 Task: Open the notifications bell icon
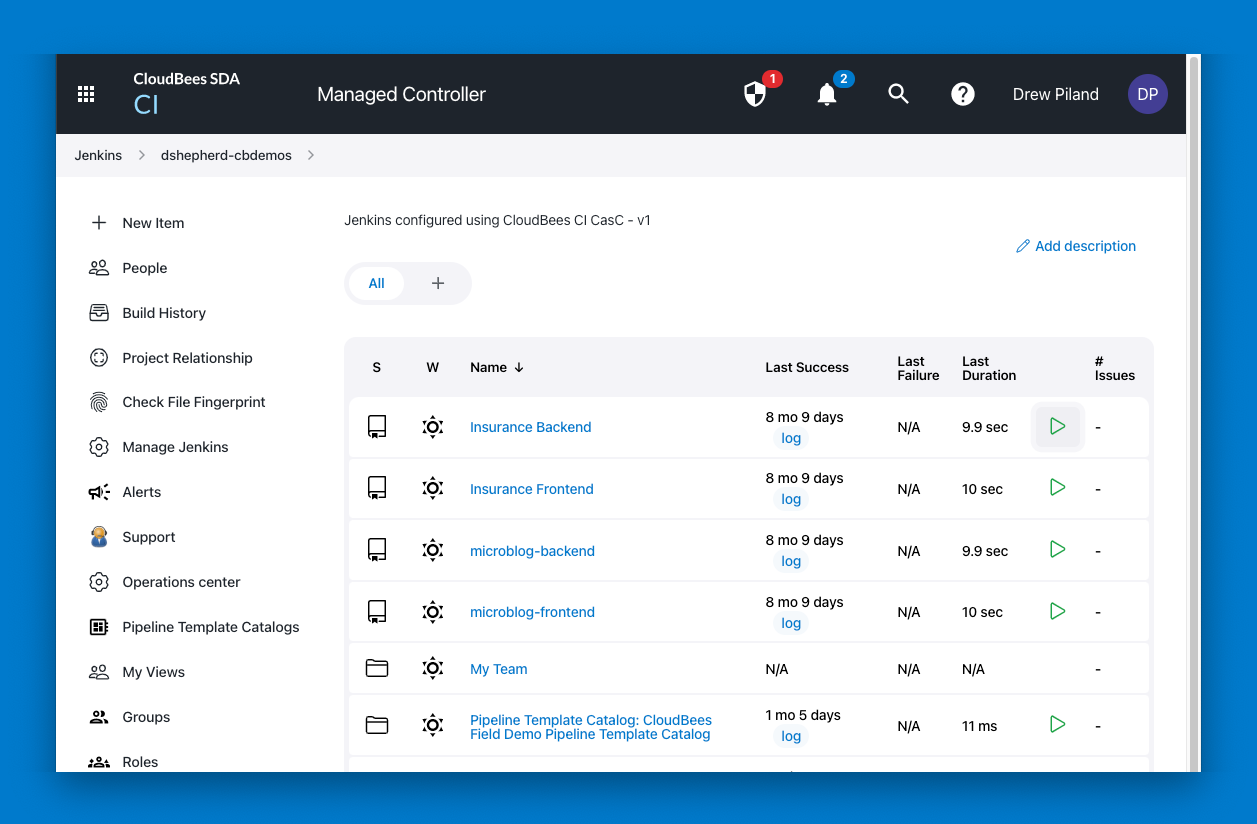827,94
